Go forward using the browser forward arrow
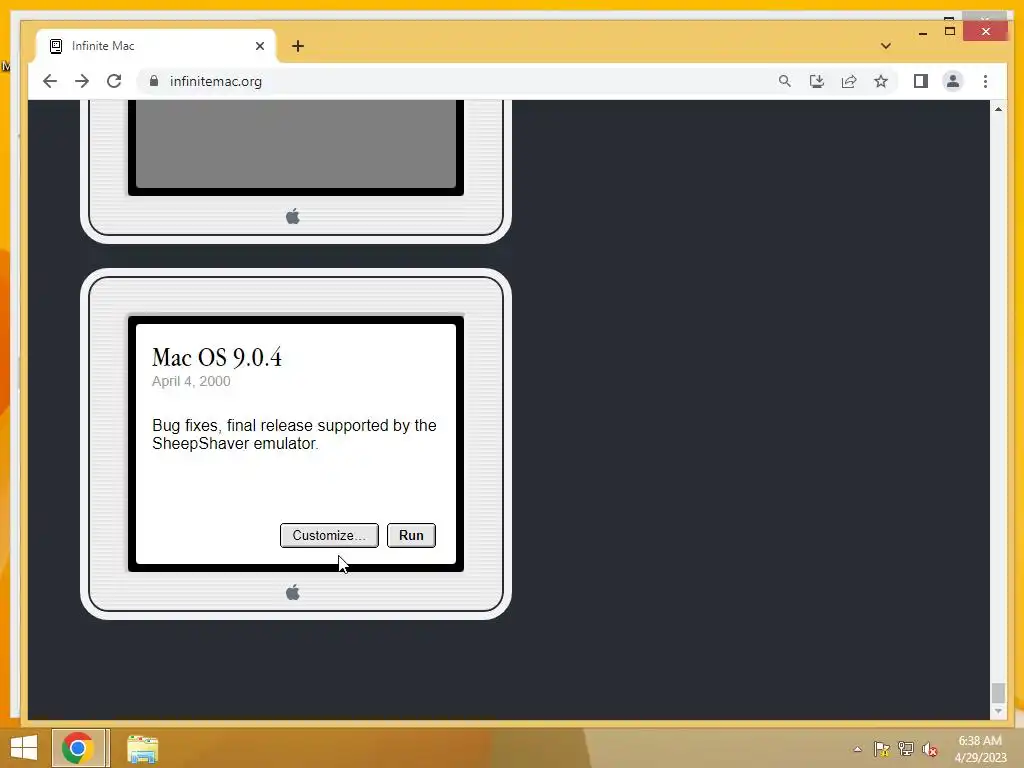This screenshot has width=1024, height=768. coord(82,81)
